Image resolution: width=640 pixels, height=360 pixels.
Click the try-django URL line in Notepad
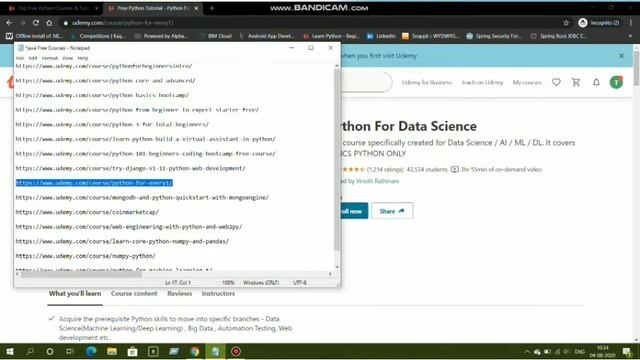pos(130,168)
